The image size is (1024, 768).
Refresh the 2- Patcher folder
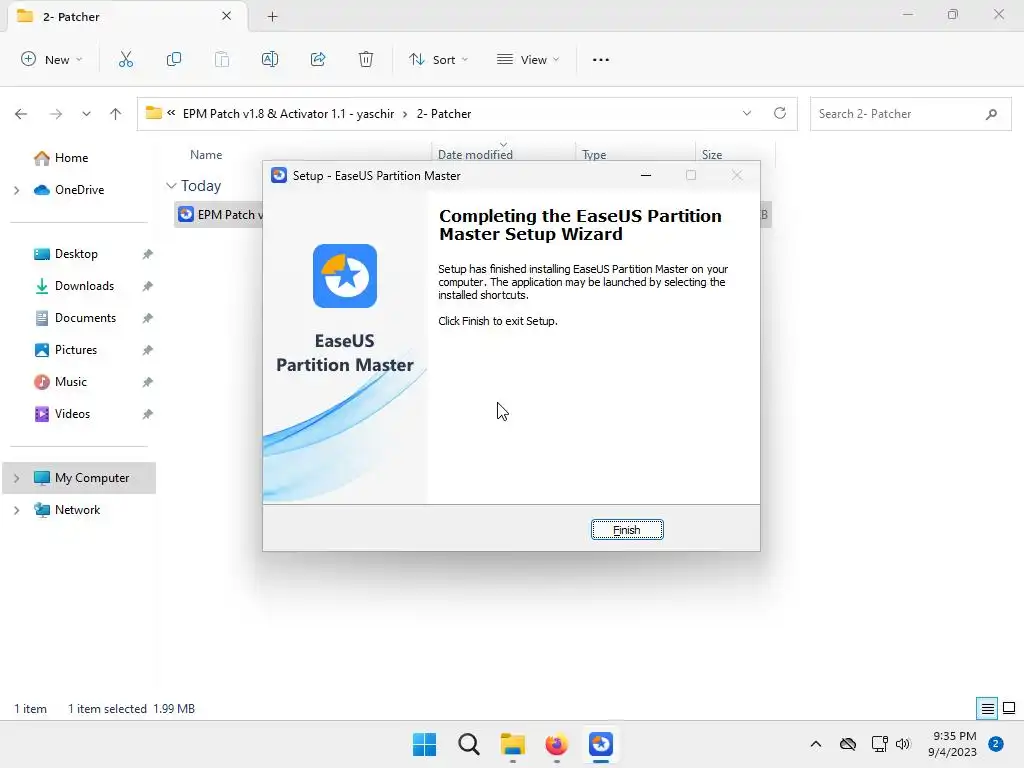coord(780,113)
